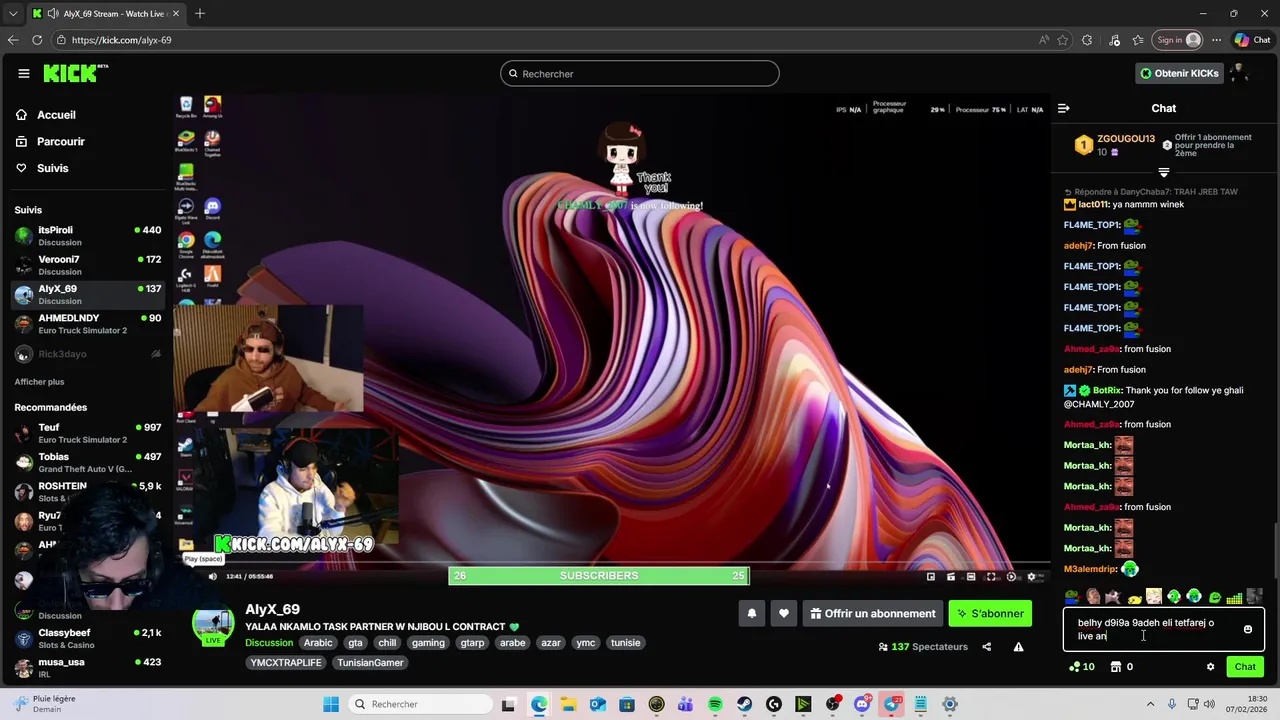
Task: Add page to favorites star icon
Action: 1062,40
